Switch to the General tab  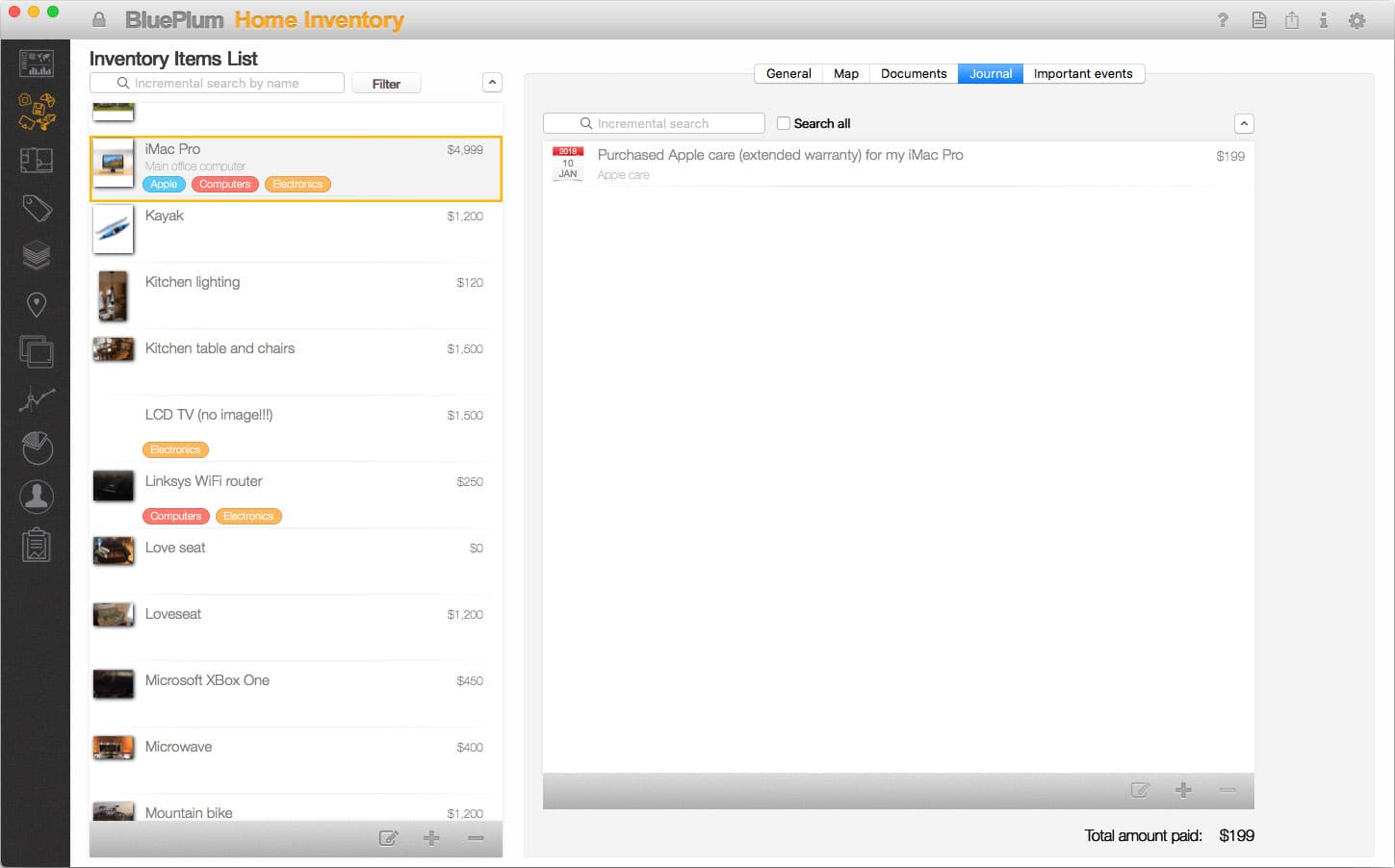tap(788, 73)
